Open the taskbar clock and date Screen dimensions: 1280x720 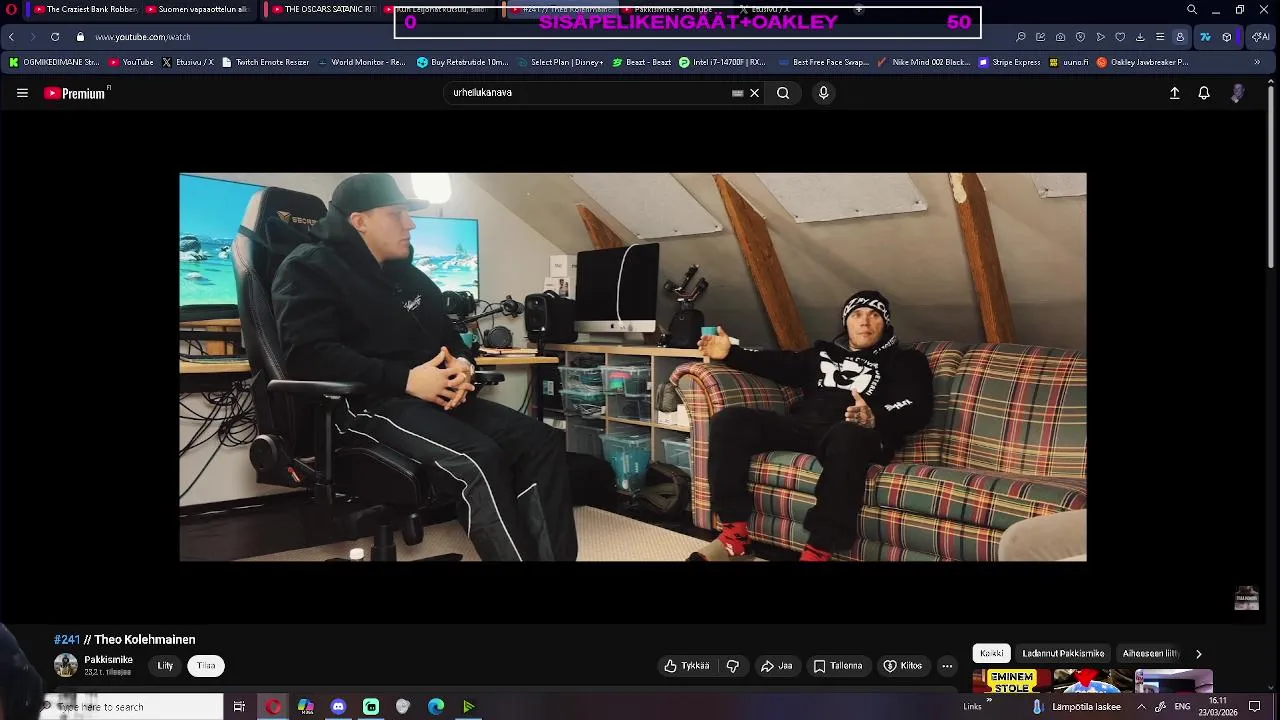point(1218,707)
